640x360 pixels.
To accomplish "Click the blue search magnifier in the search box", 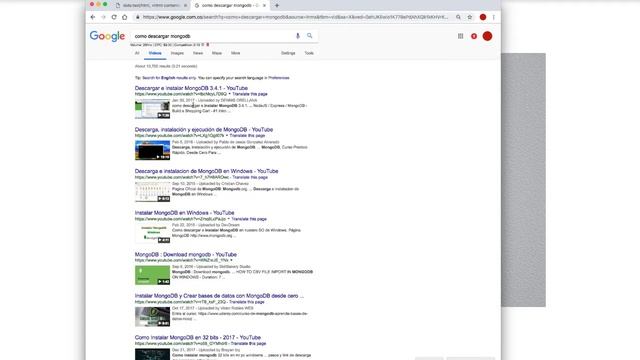I will point(310,36).
